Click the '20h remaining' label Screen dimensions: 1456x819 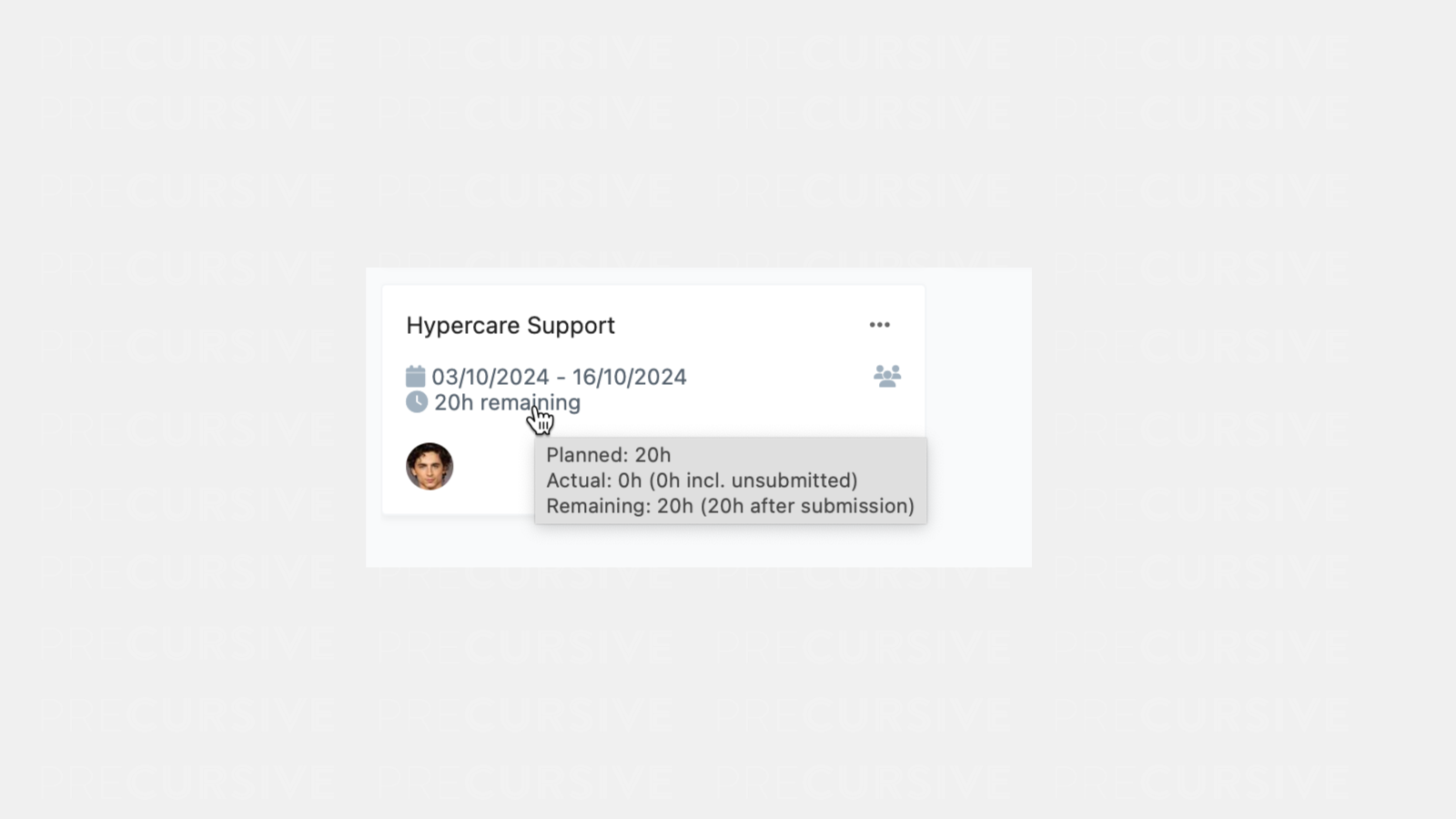point(507,402)
